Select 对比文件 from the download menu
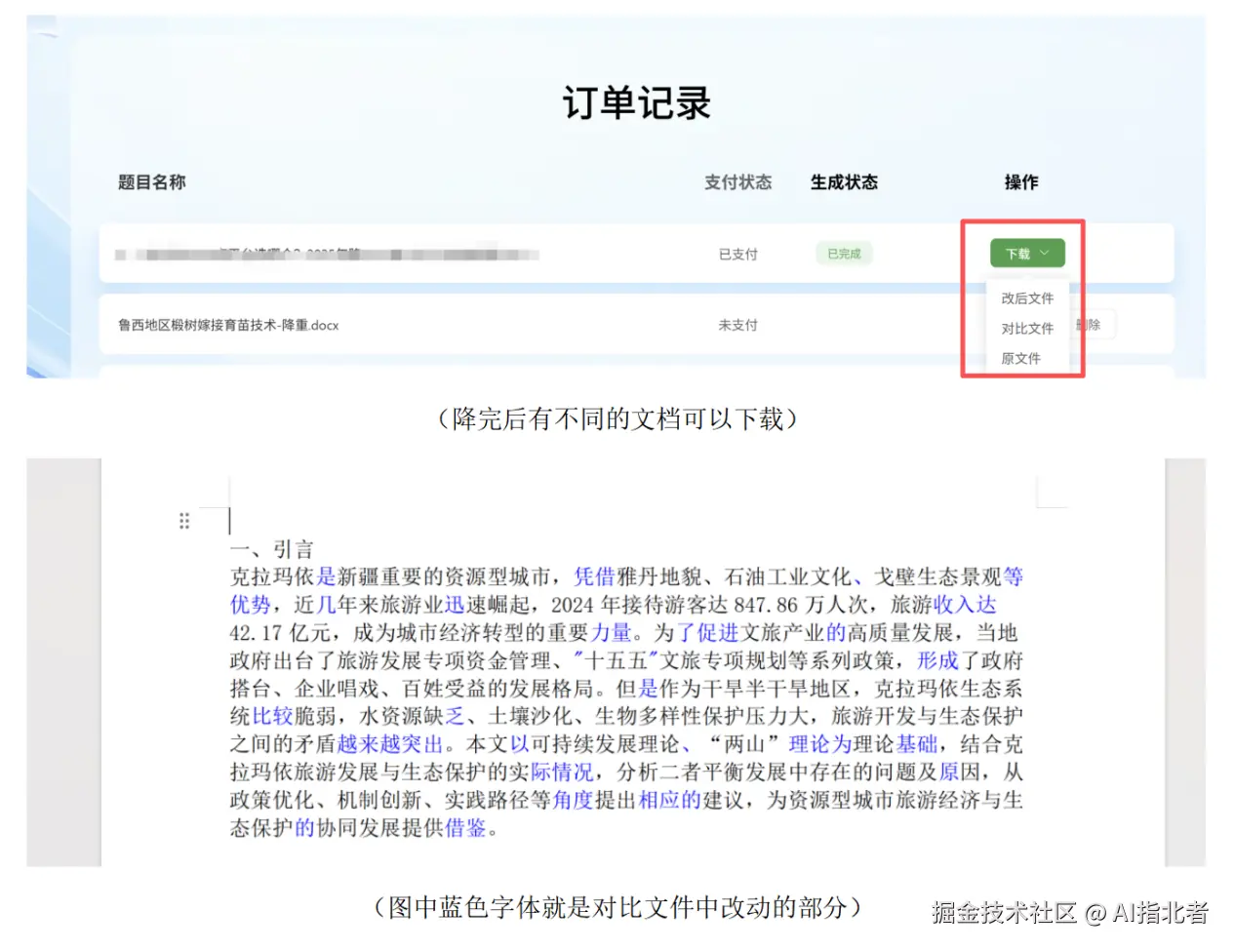The height and width of the screenshot is (952, 1235). click(1026, 328)
